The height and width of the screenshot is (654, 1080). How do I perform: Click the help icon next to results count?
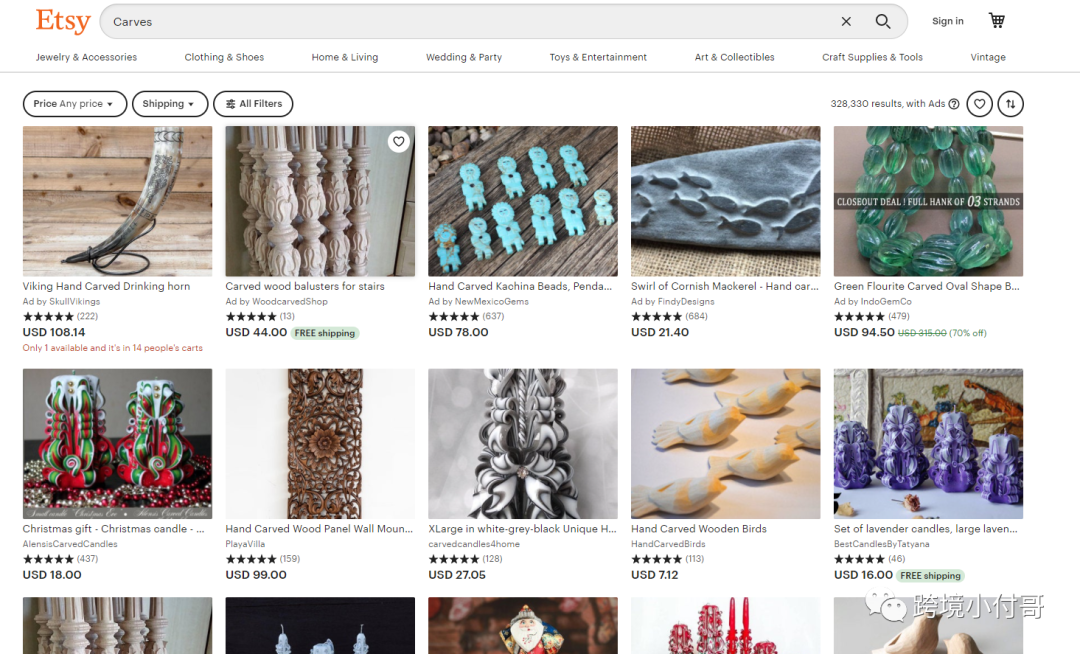pos(954,104)
